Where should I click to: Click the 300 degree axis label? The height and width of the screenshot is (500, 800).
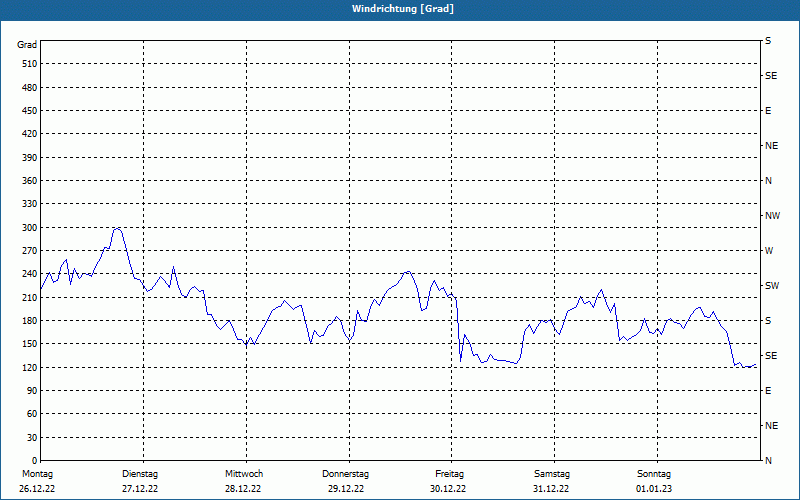click(30, 228)
